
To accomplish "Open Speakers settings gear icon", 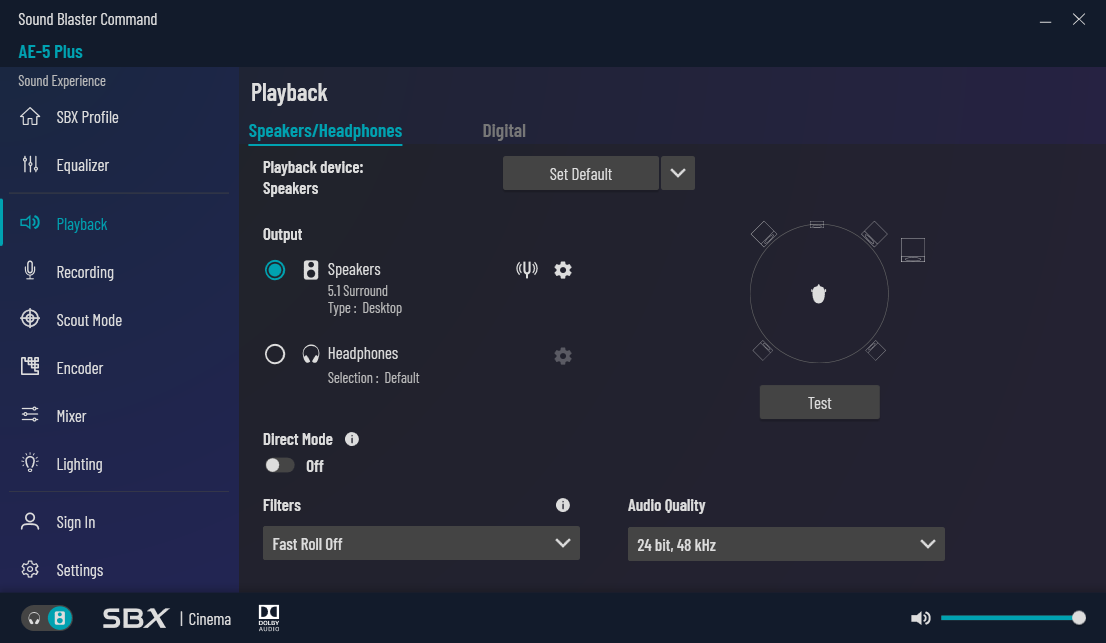I will pyautogui.click(x=563, y=270).
